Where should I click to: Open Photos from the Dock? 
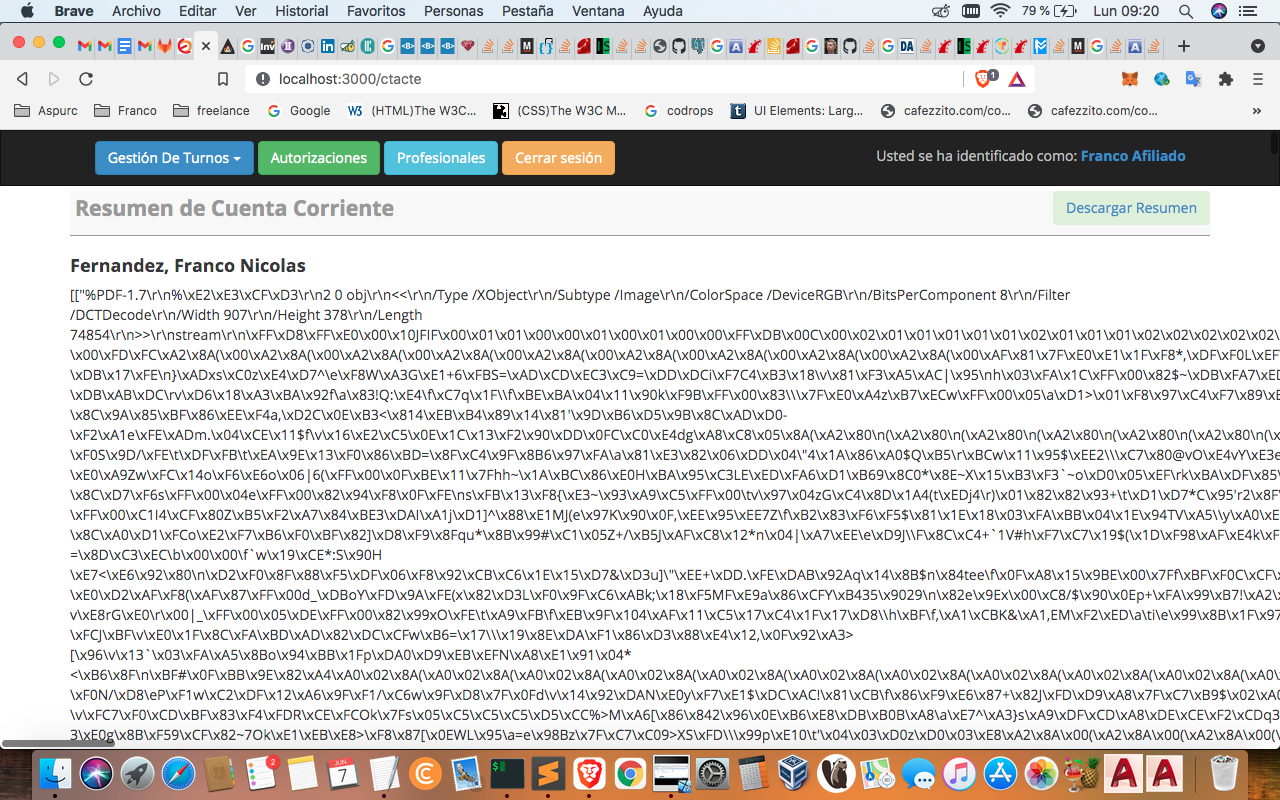[1041, 774]
